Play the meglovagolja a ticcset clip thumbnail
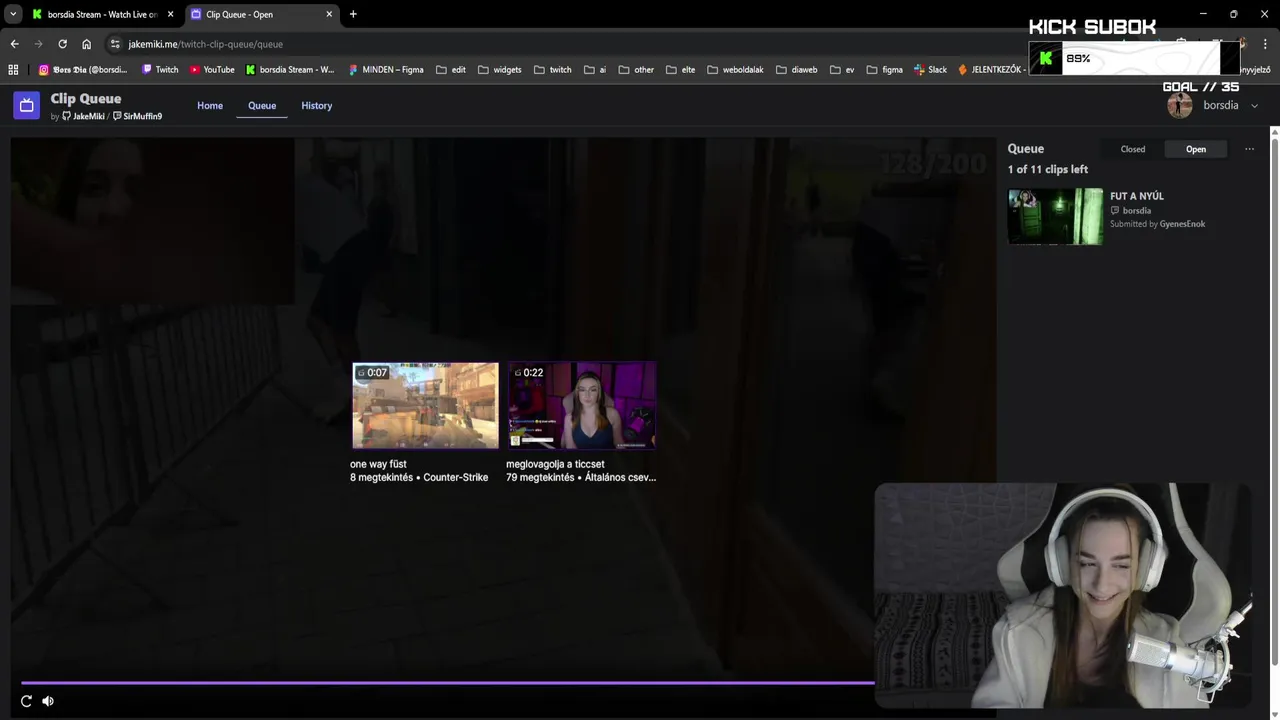Screen dimensions: 1280x720 click(582, 406)
